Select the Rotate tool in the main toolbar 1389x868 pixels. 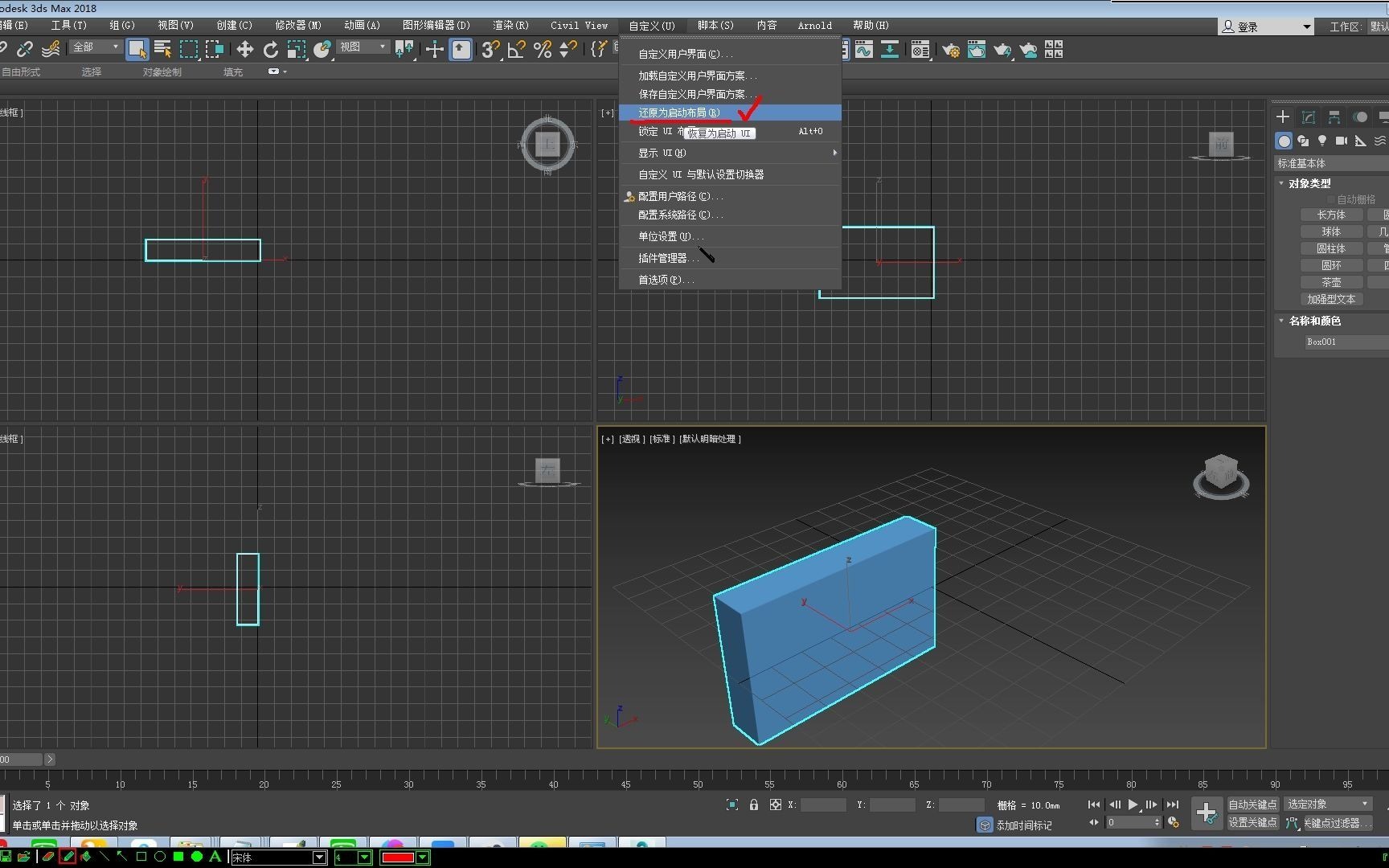pos(271,50)
